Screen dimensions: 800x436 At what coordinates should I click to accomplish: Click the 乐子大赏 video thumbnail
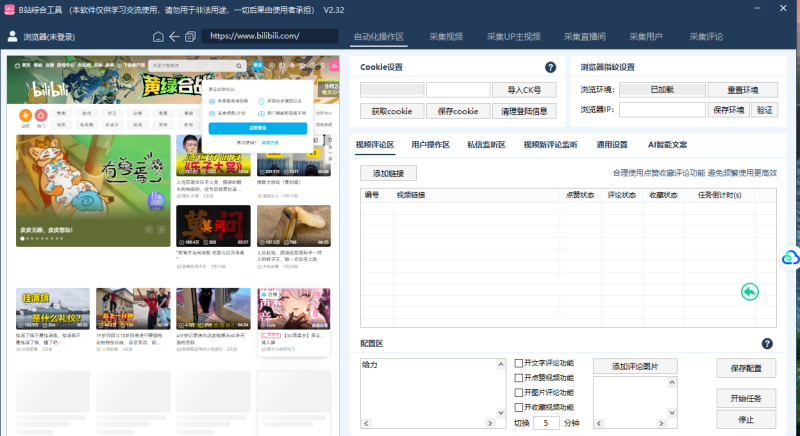(x=213, y=156)
